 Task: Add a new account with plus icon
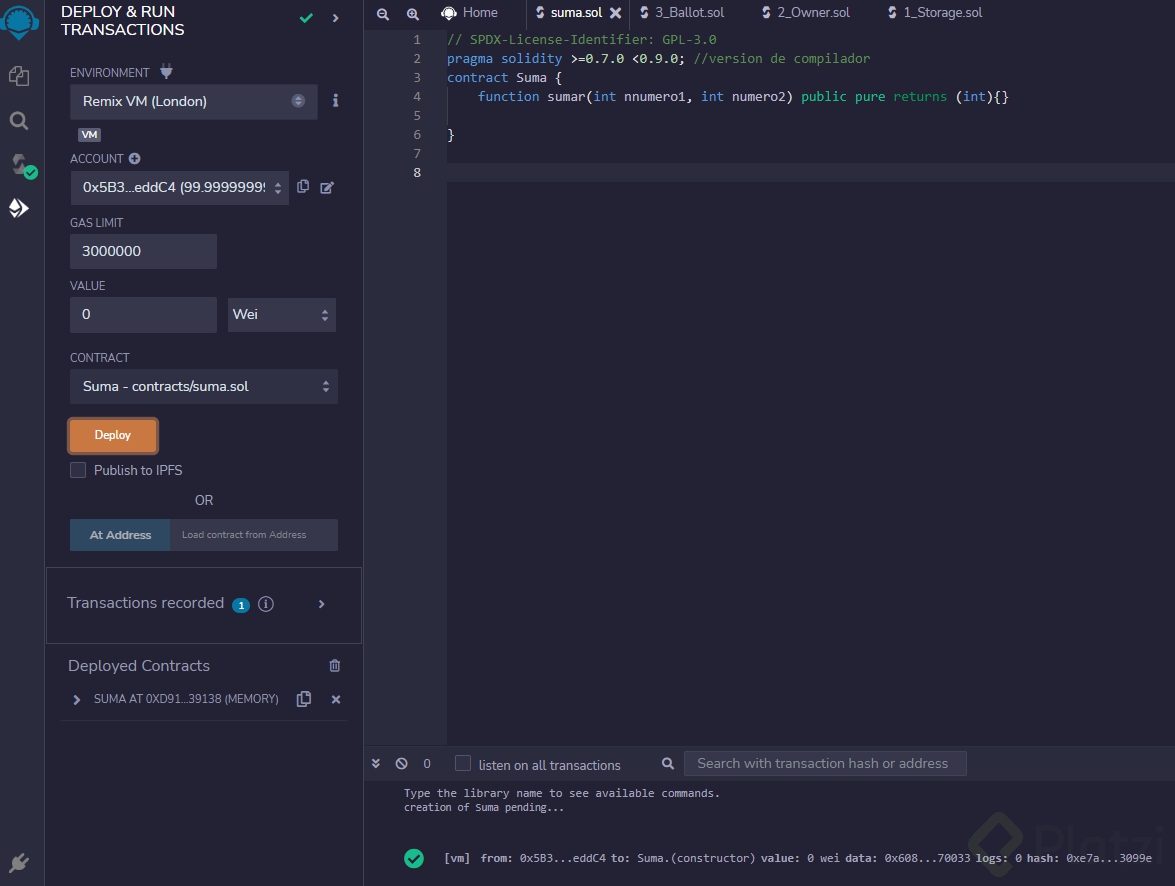tap(134, 159)
